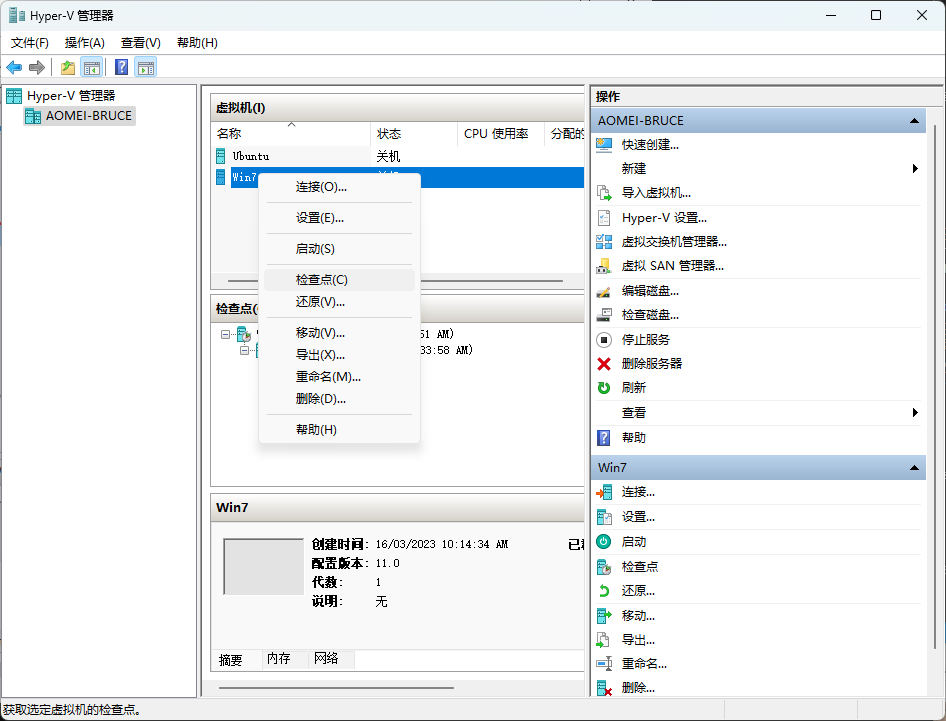
Task: Click the Quick Create (快速创建) icon
Action: 604,144
